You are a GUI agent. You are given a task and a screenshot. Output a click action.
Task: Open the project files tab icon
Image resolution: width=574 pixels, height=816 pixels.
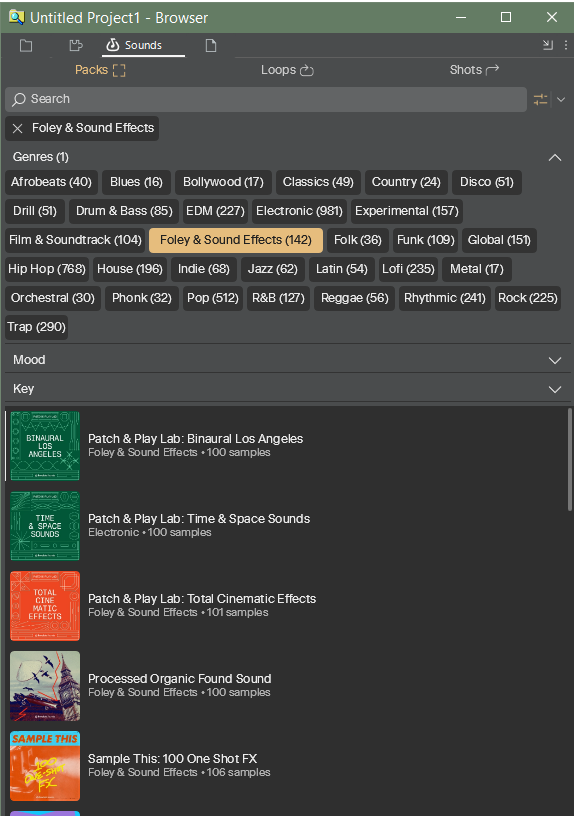(76, 46)
